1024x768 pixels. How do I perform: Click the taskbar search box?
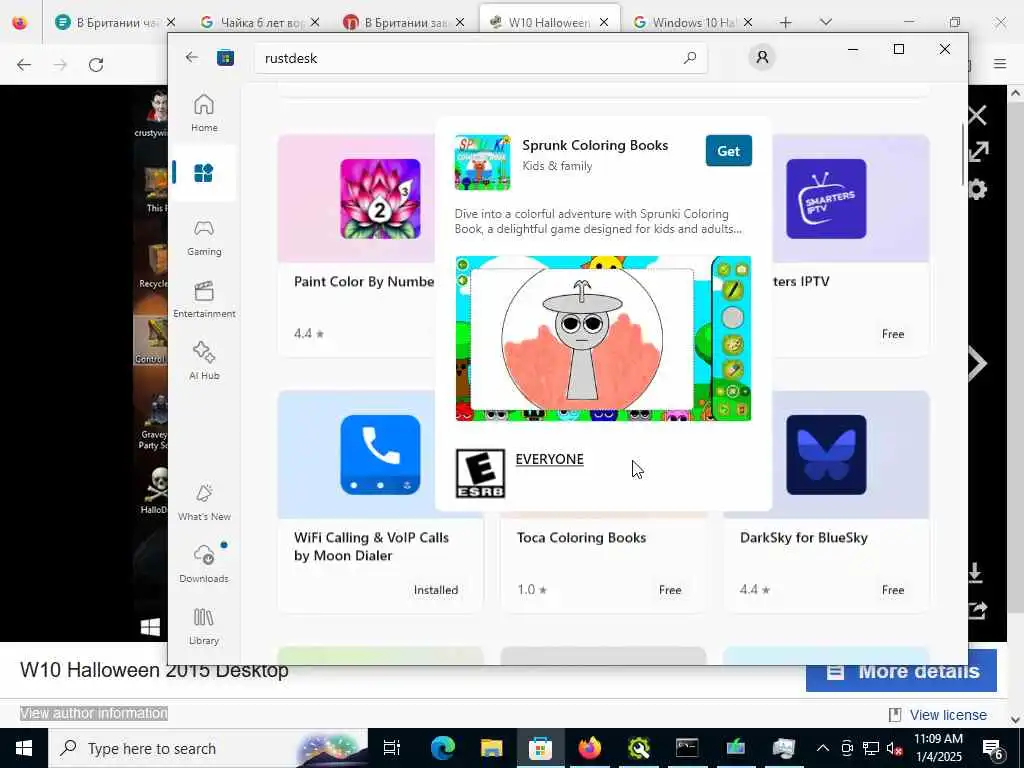[x=208, y=748]
